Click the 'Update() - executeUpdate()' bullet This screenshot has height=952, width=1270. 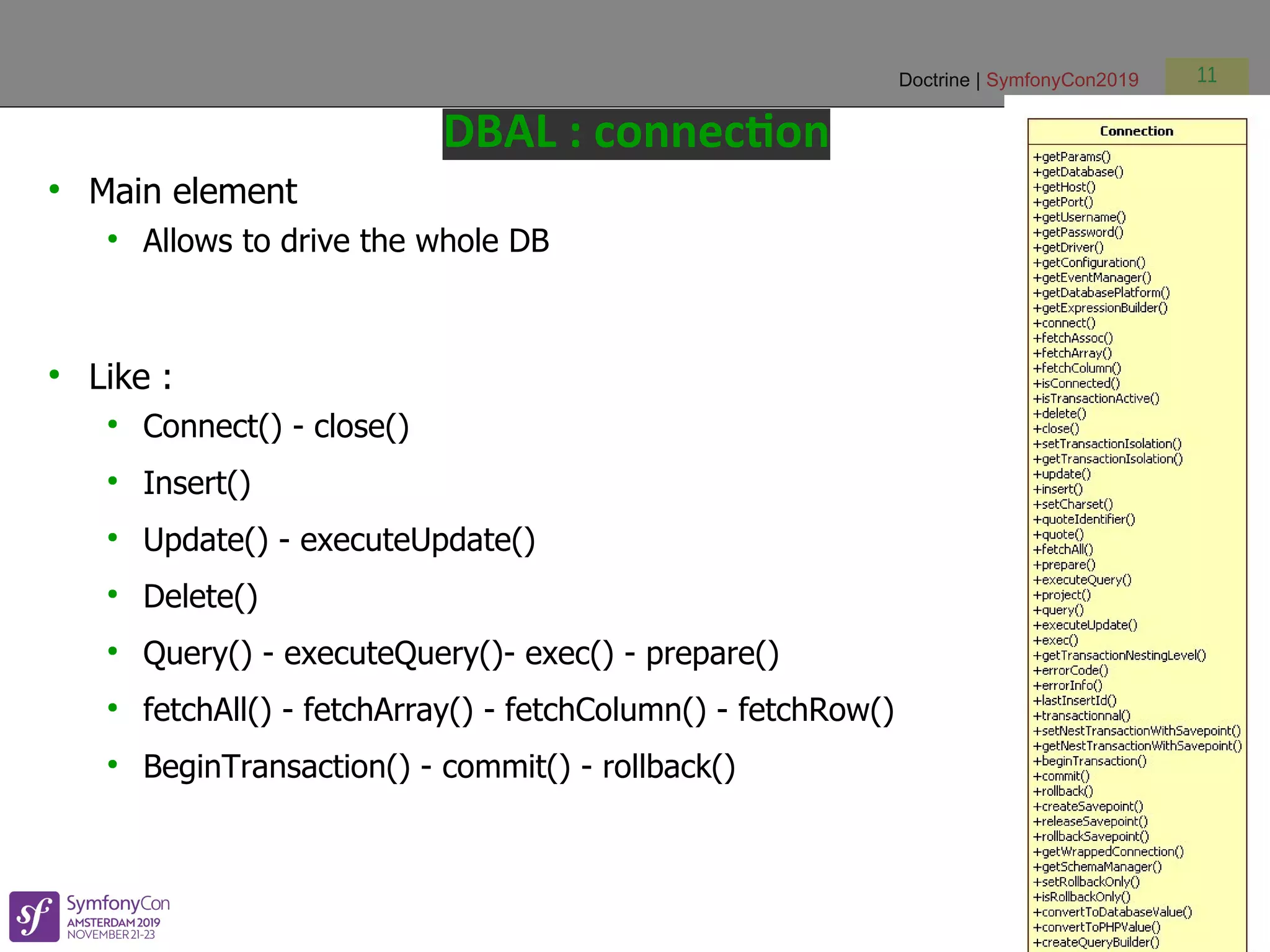[x=339, y=540]
